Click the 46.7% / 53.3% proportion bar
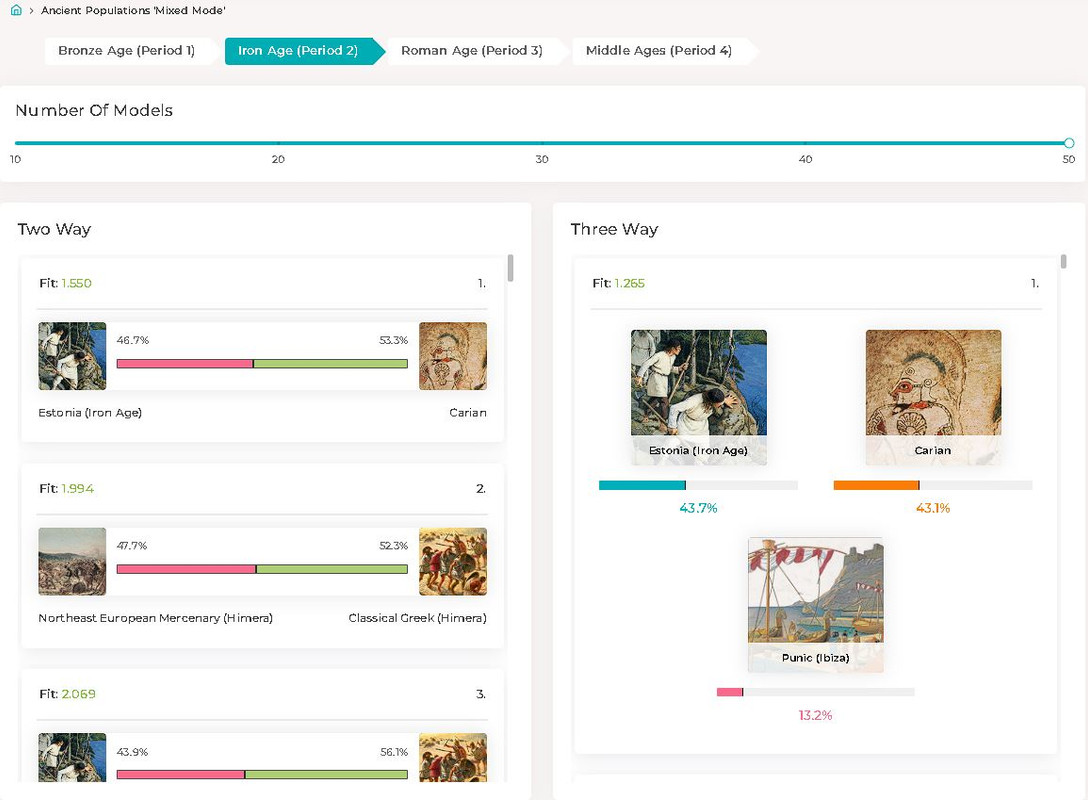This screenshot has width=1088, height=800. pos(262,364)
